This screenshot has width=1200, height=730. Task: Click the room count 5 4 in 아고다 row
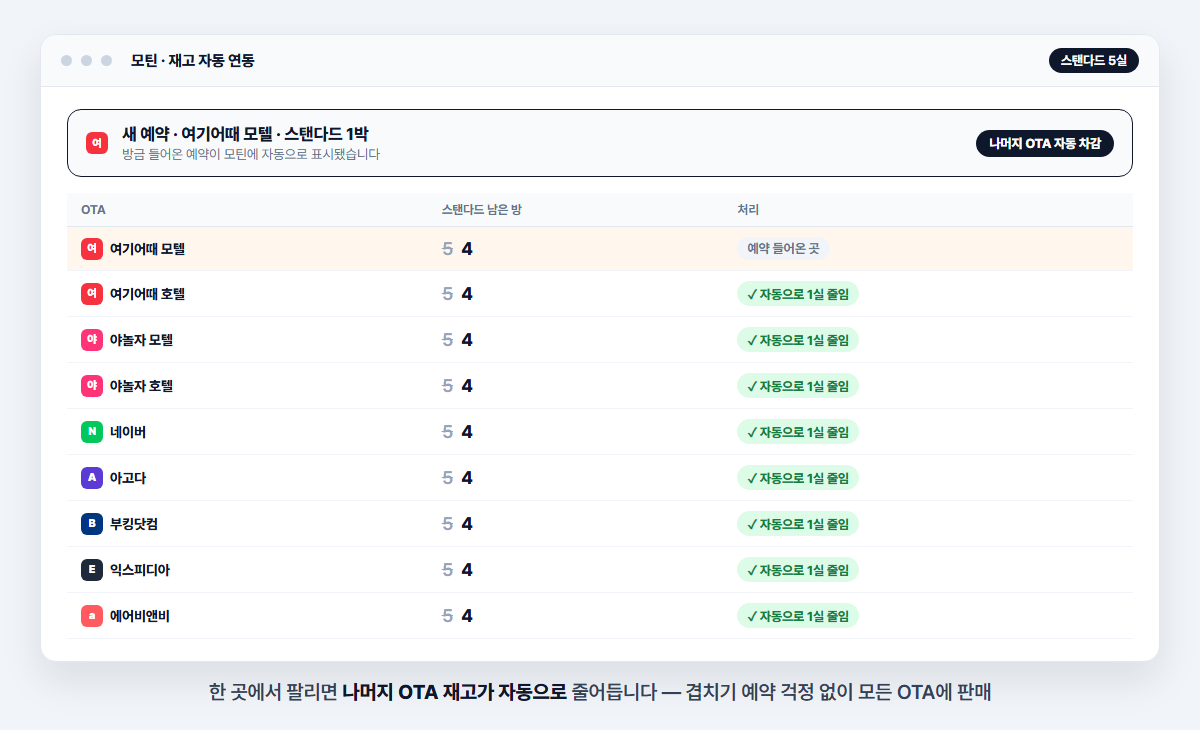[x=457, y=478]
